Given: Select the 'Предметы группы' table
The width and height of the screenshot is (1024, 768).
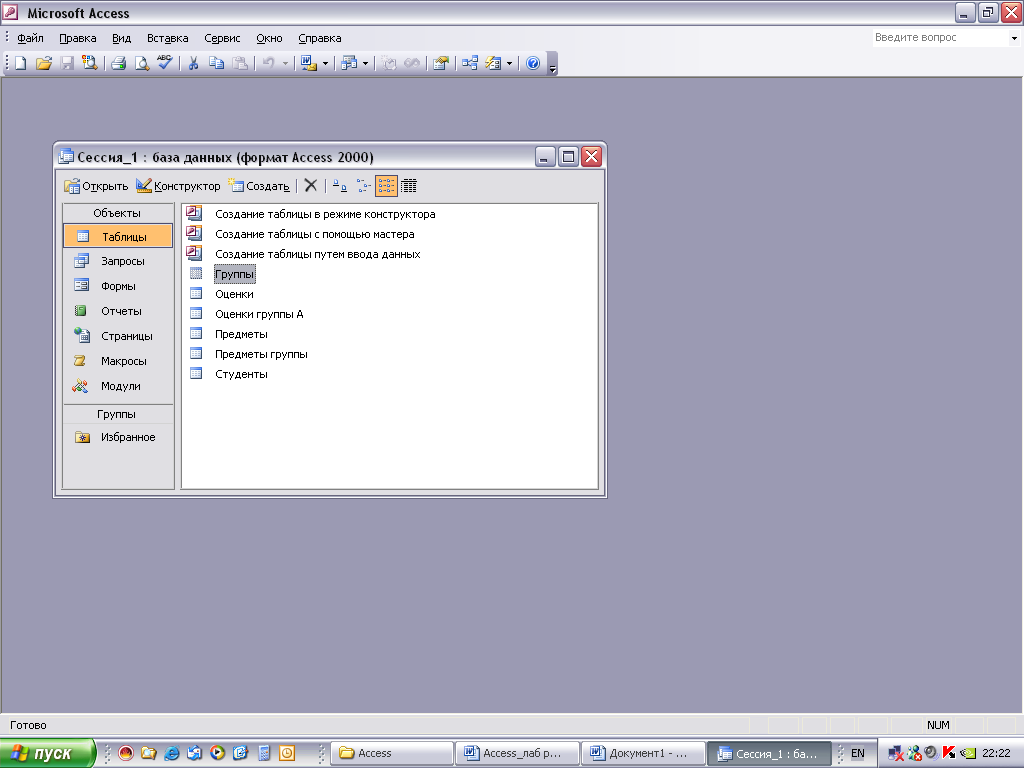Looking at the screenshot, I should click(261, 355).
